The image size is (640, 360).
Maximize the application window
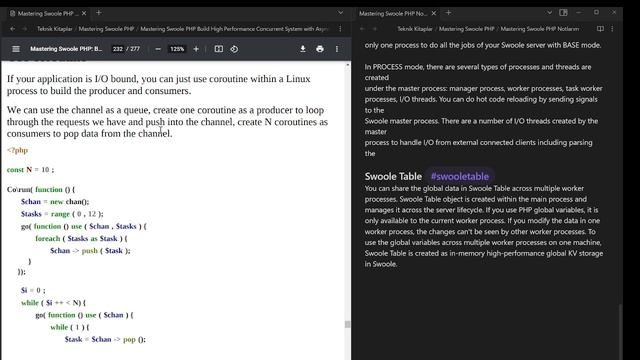596,13
